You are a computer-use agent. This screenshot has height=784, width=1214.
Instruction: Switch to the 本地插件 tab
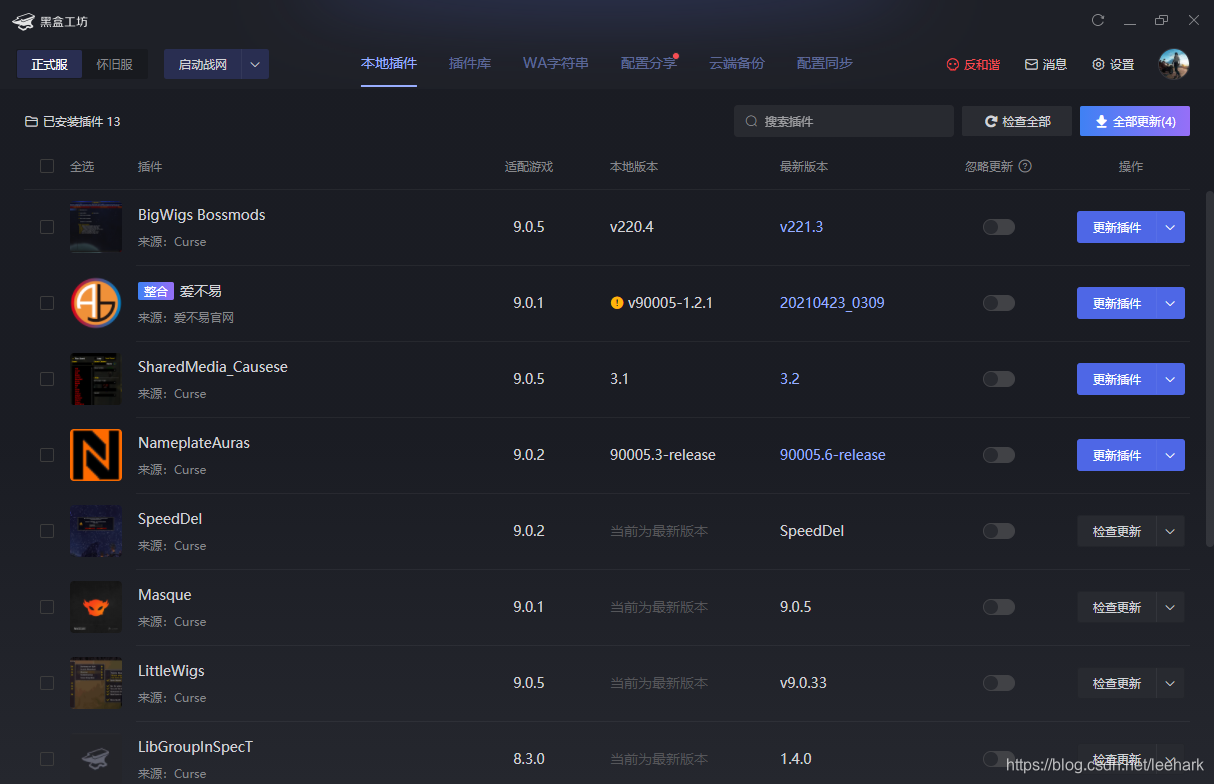[389, 63]
